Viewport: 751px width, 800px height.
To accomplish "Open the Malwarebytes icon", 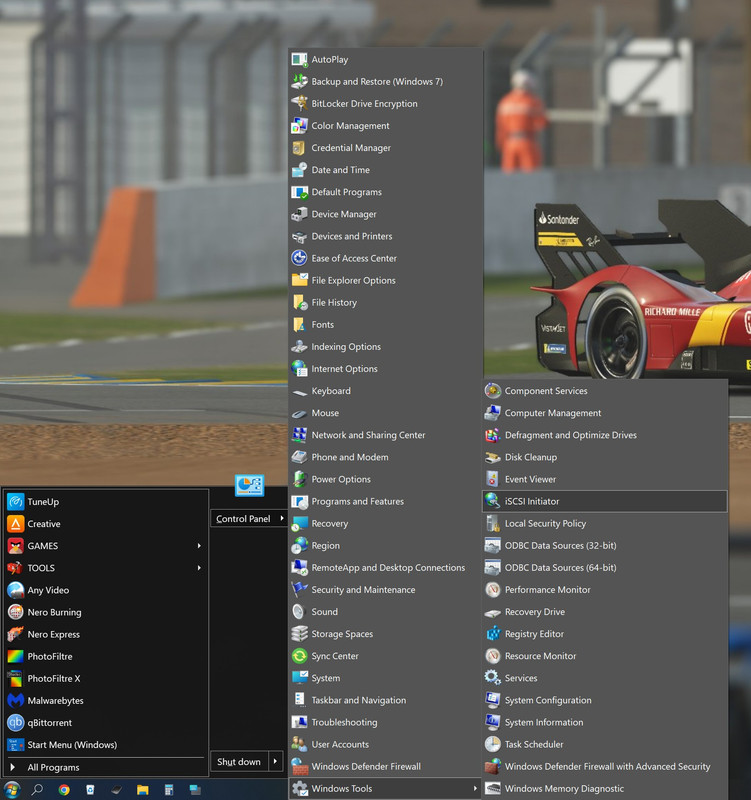I will (x=15, y=701).
